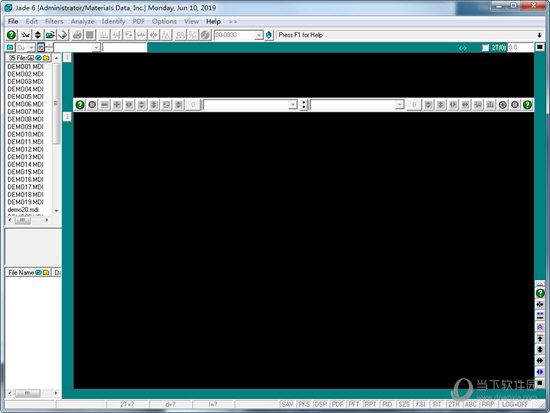Screen dimensions: 550x413
Task: Toggle the LOG=OFF status indicator
Action: (x=515, y=404)
